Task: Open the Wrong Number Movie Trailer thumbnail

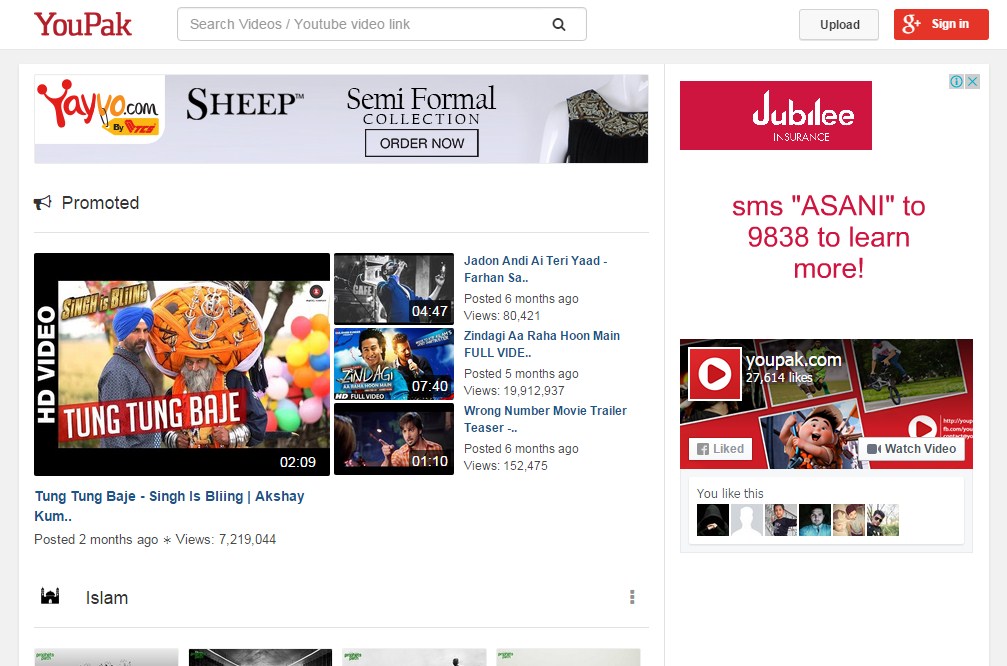Action: tap(394, 439)
